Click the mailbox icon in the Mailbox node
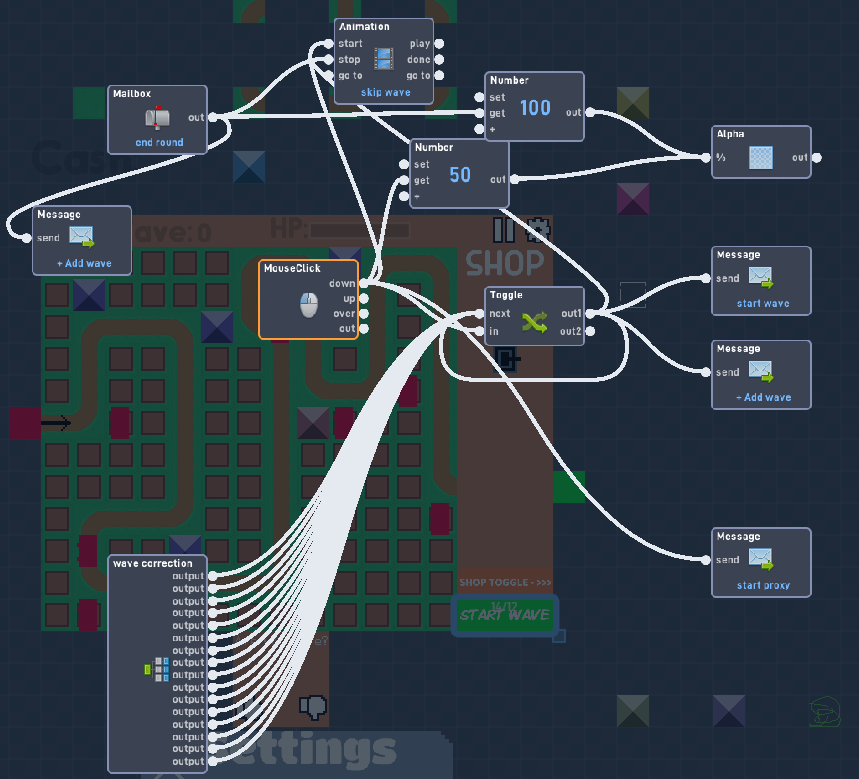The image size is (859, 779). click(157, 117)
